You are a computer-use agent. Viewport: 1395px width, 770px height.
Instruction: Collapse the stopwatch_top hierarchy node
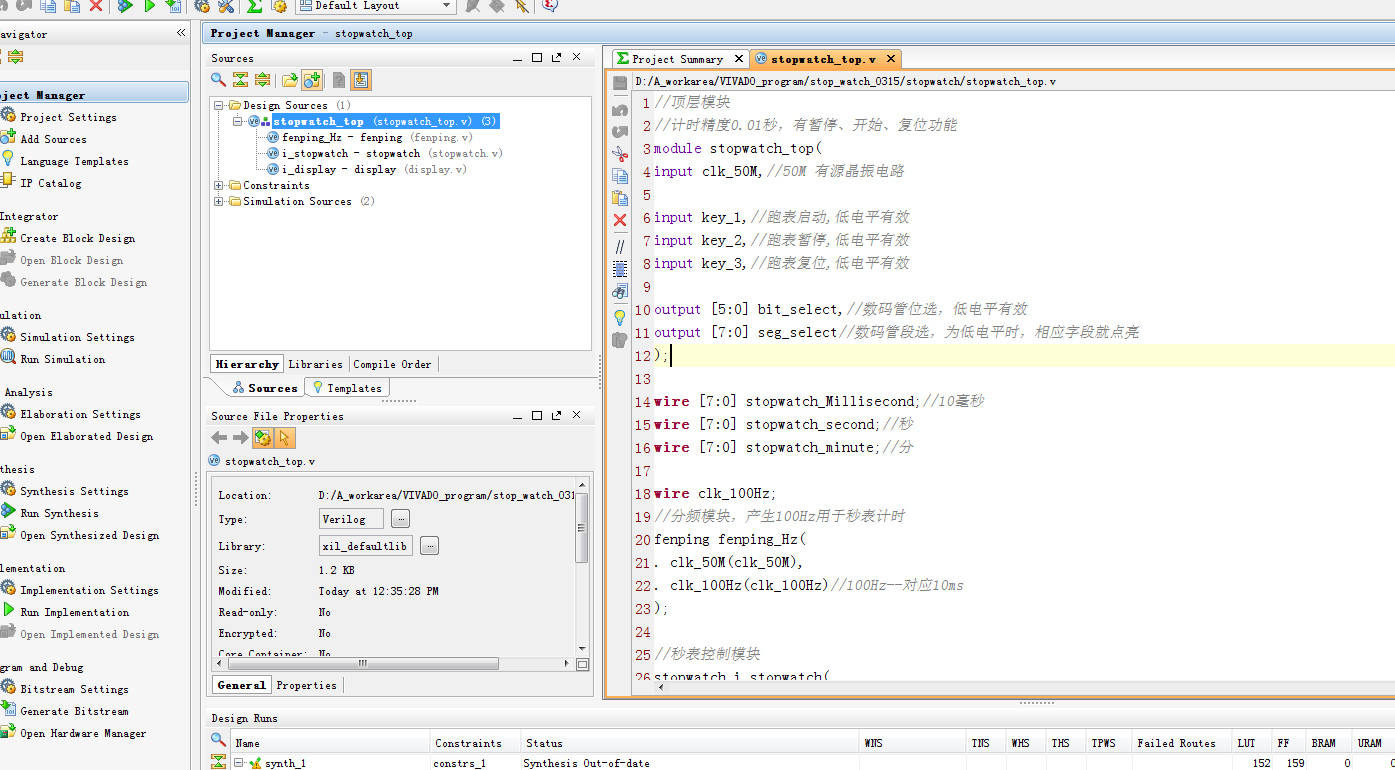coord(239,121)
